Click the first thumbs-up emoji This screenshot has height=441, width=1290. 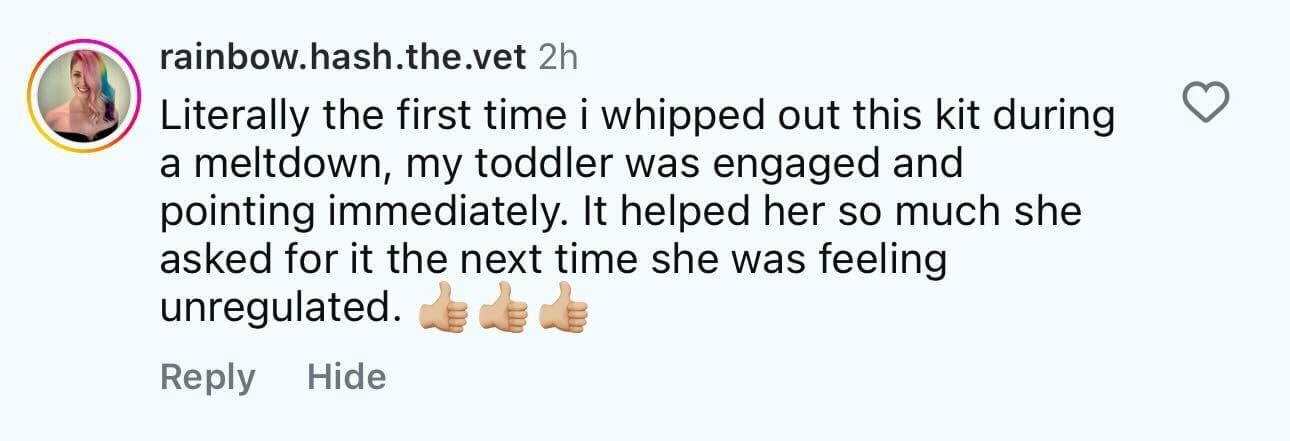[444, 313]
